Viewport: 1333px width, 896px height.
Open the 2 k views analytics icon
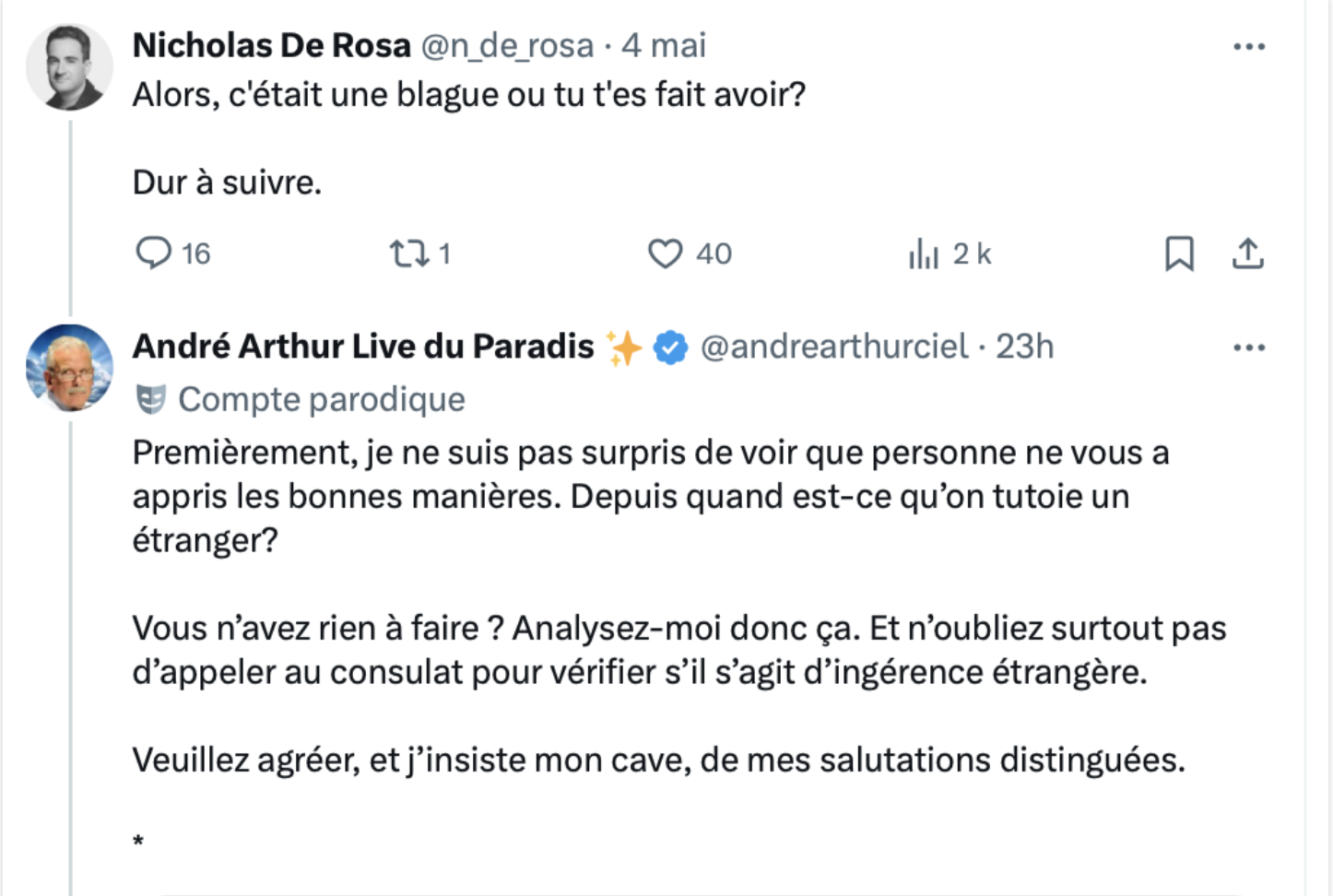[923, 253]
